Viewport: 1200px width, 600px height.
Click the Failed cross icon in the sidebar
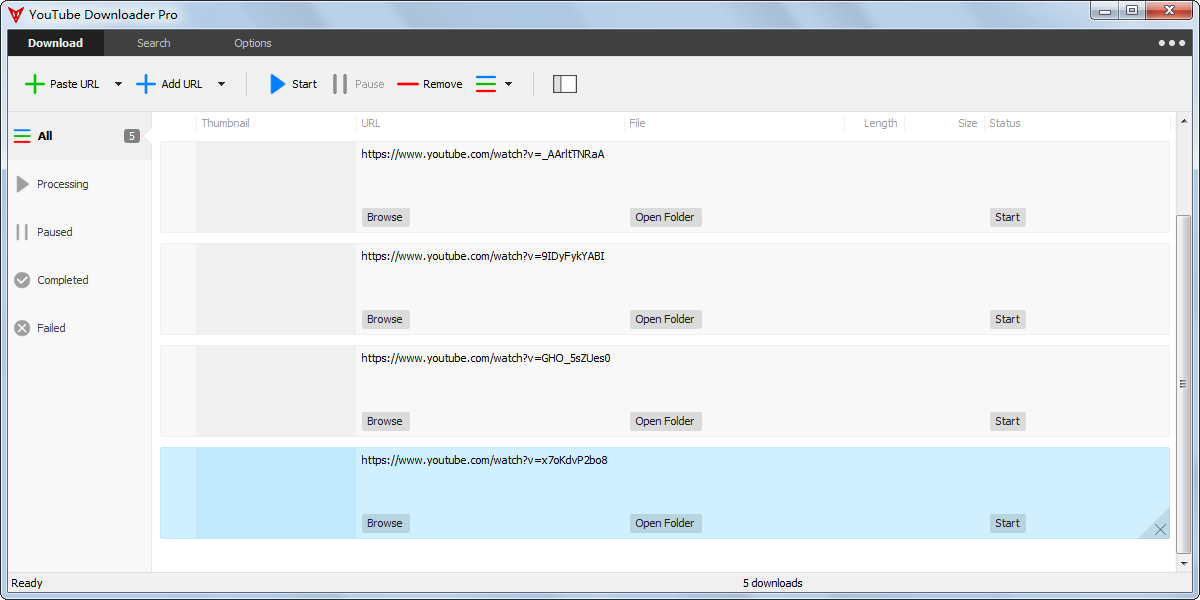(x=22, y=328)
